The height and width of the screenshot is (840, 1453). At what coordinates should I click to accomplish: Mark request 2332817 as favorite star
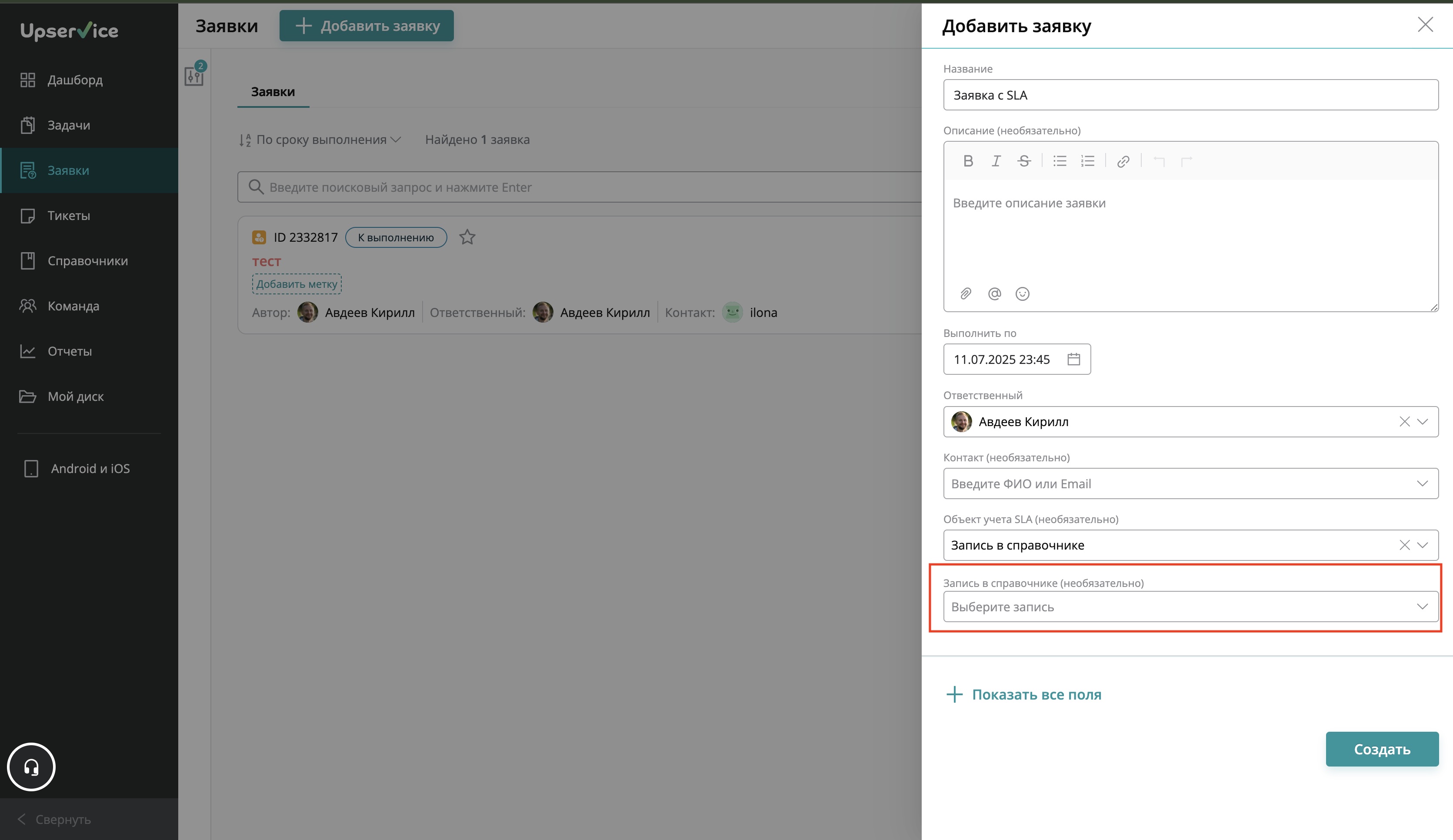(x=467, y=237)
